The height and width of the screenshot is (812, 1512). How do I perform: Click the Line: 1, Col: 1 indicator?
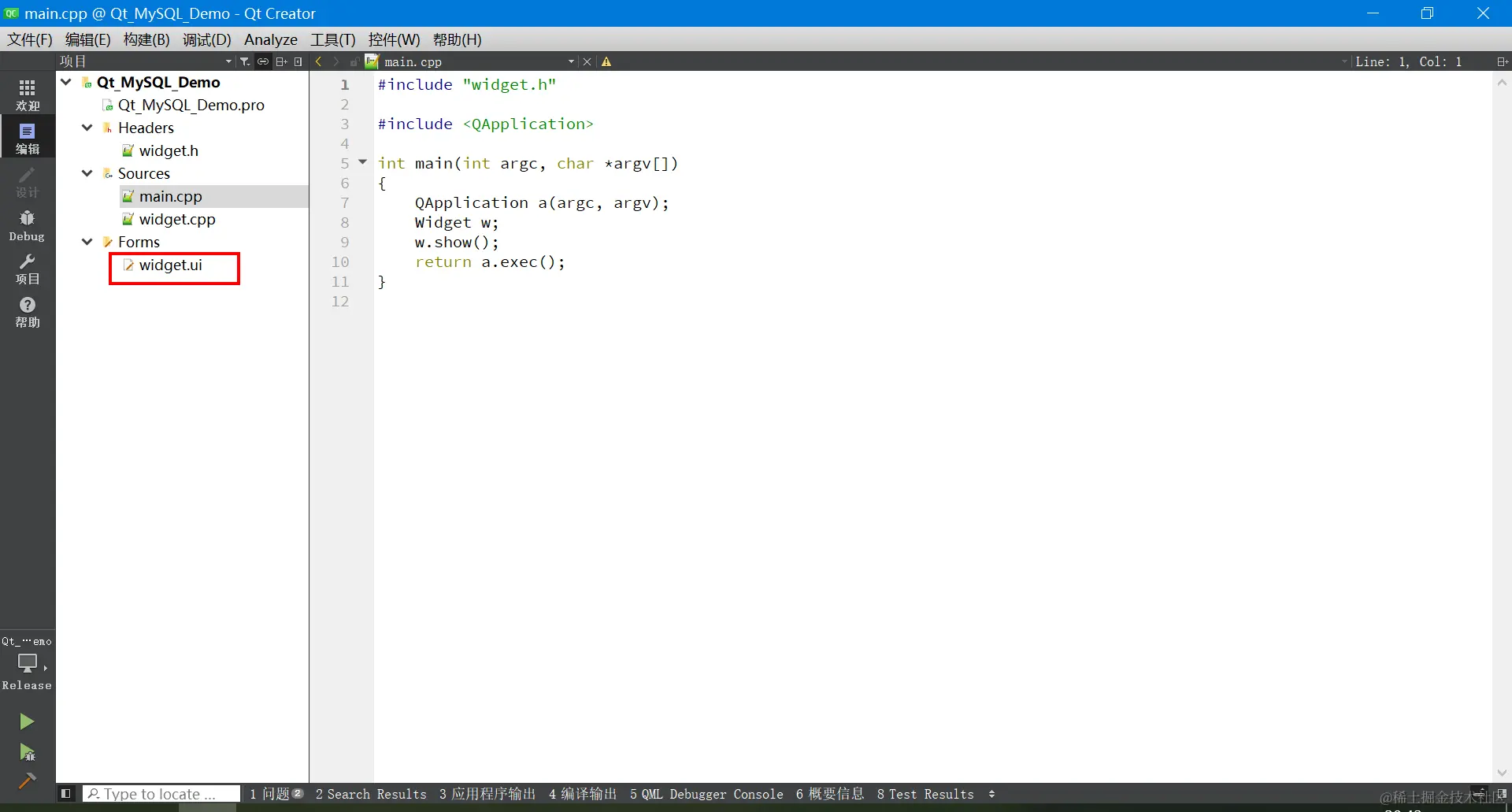click(1408, 61)
